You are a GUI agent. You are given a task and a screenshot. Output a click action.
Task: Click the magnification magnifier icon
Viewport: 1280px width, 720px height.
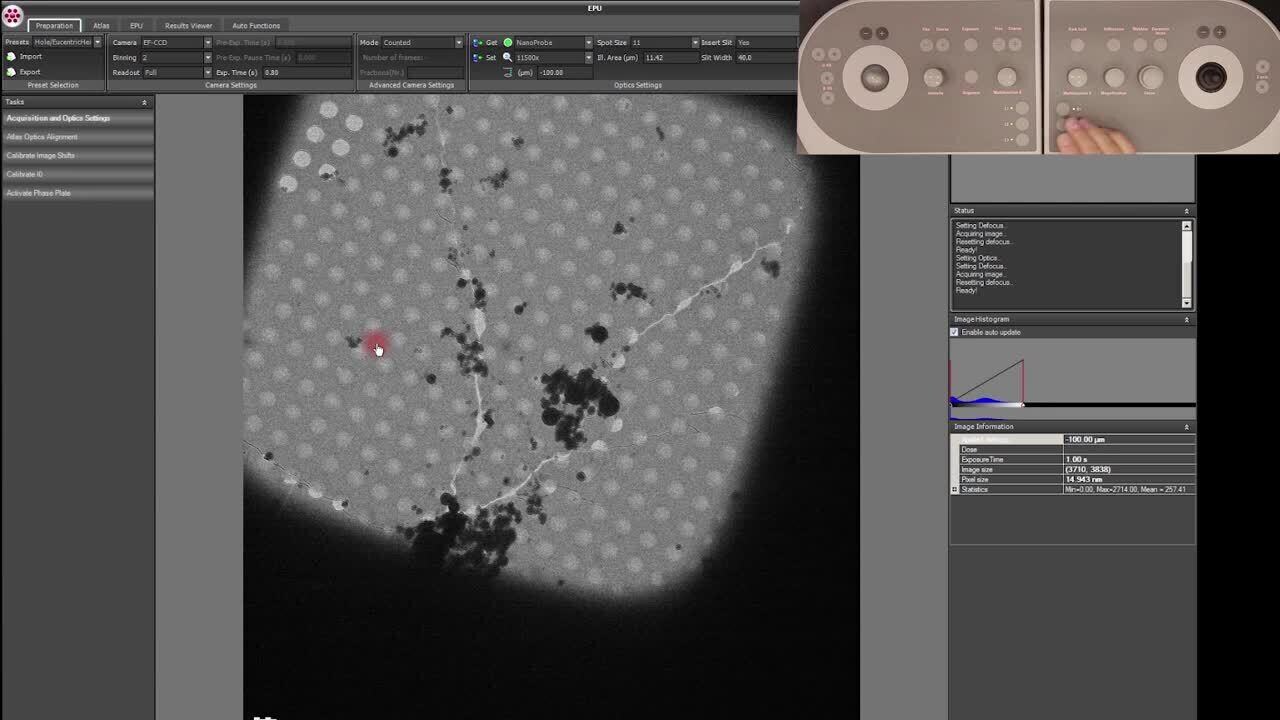[508, 58]
